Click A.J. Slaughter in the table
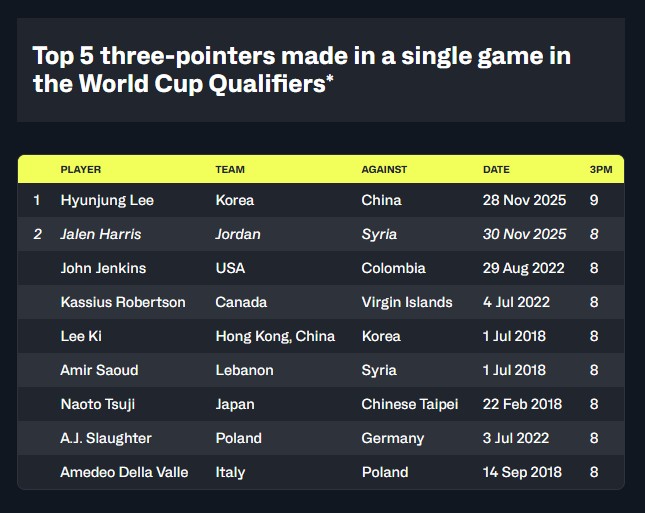Viewport: 645px width, 513px height. coord(106,438)
